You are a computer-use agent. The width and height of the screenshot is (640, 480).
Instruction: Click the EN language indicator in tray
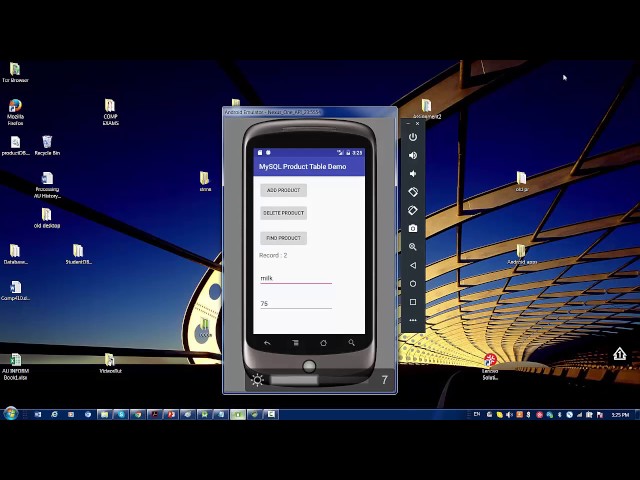pos(477,414)
